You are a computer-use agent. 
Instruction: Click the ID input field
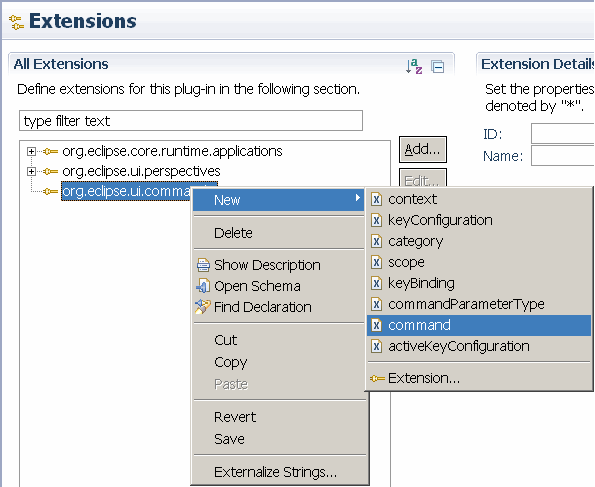tap(562, 134)
